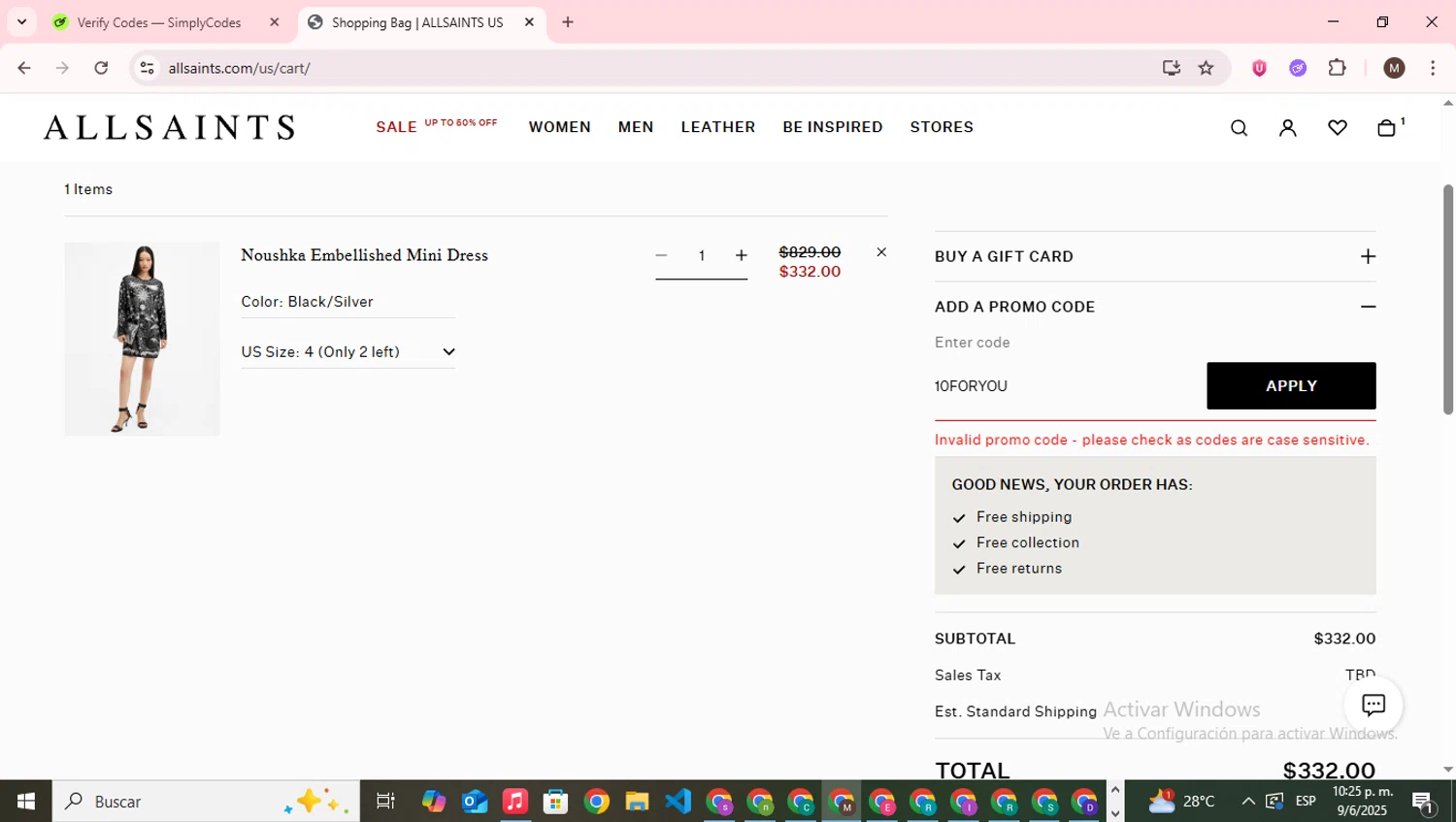Screen dimensions: 1456x822
Task: Open the STORES menu
Action: (x=942, y=127)
